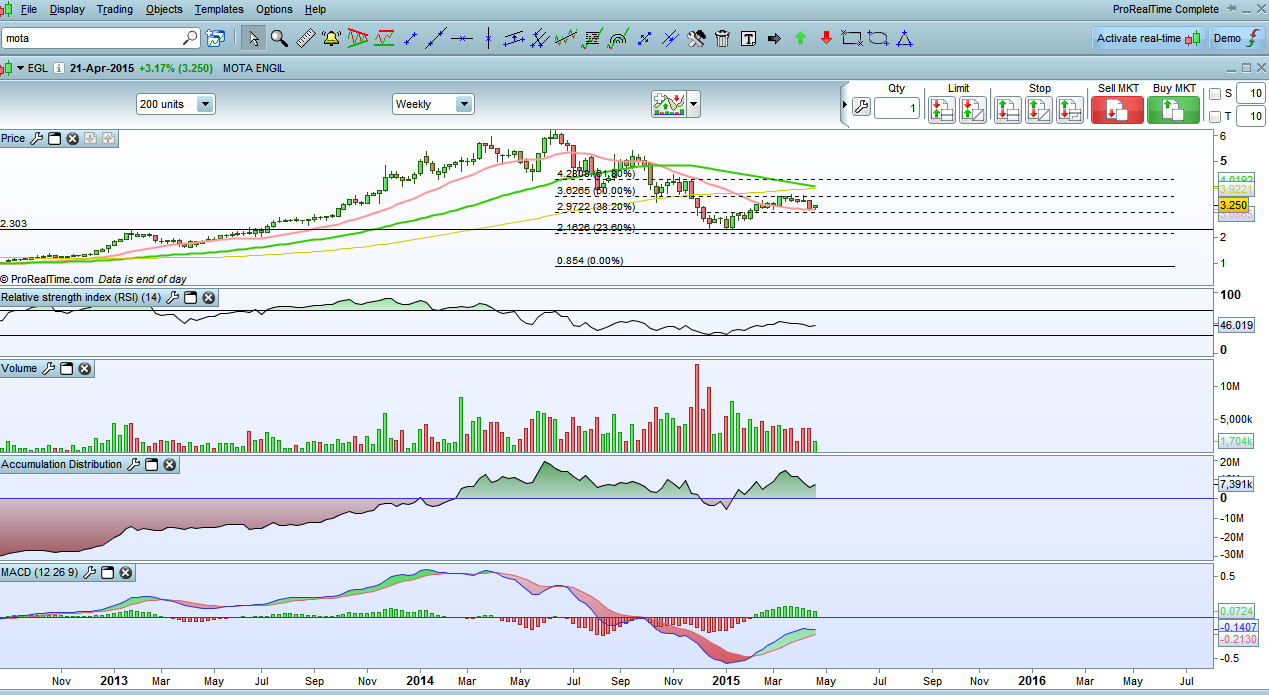This screenshot has width=1269, height=695.
Task: Enable the T checkbox in order panel
Action: (1215, 117)
